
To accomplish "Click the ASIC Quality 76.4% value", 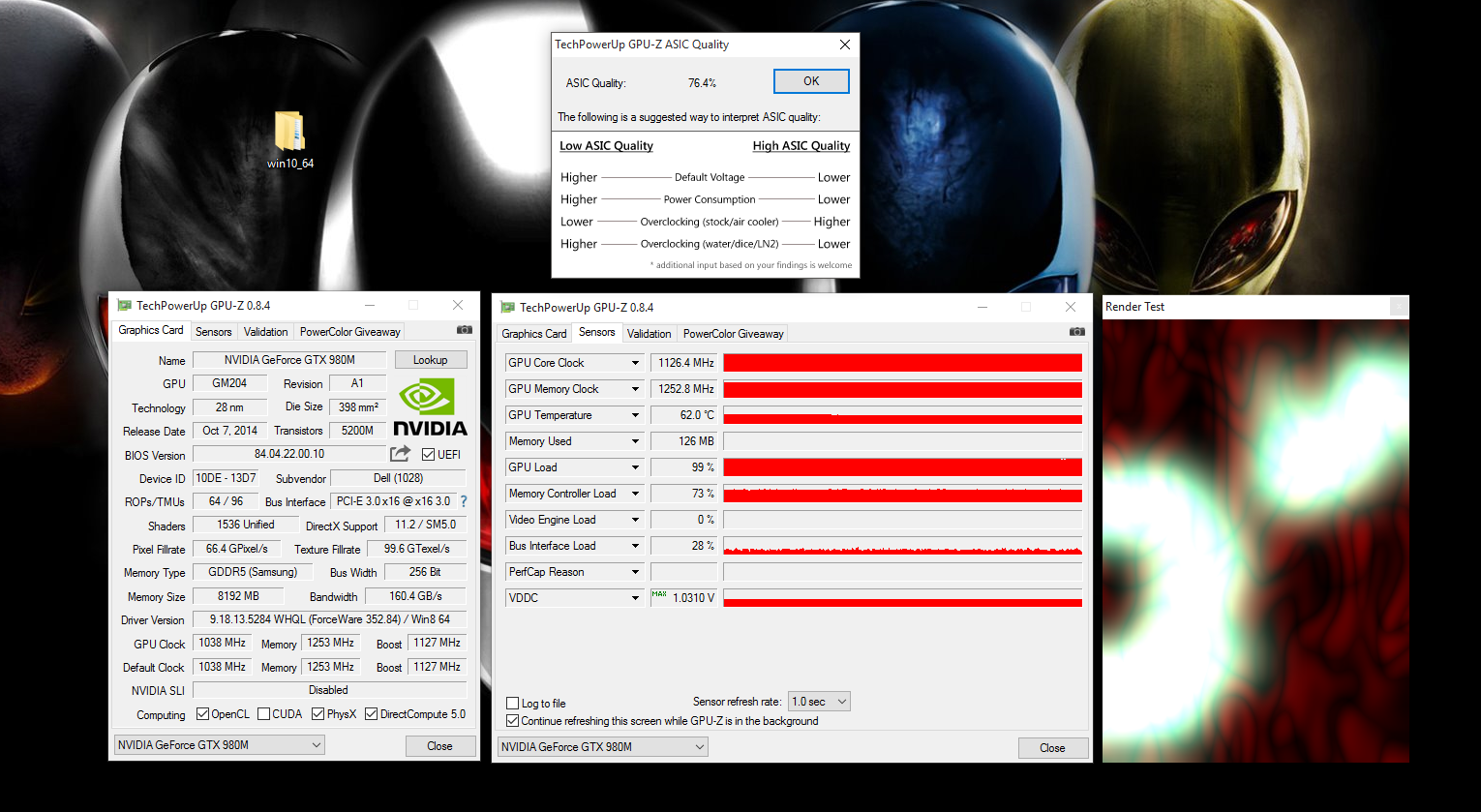I will click(702, 83).
